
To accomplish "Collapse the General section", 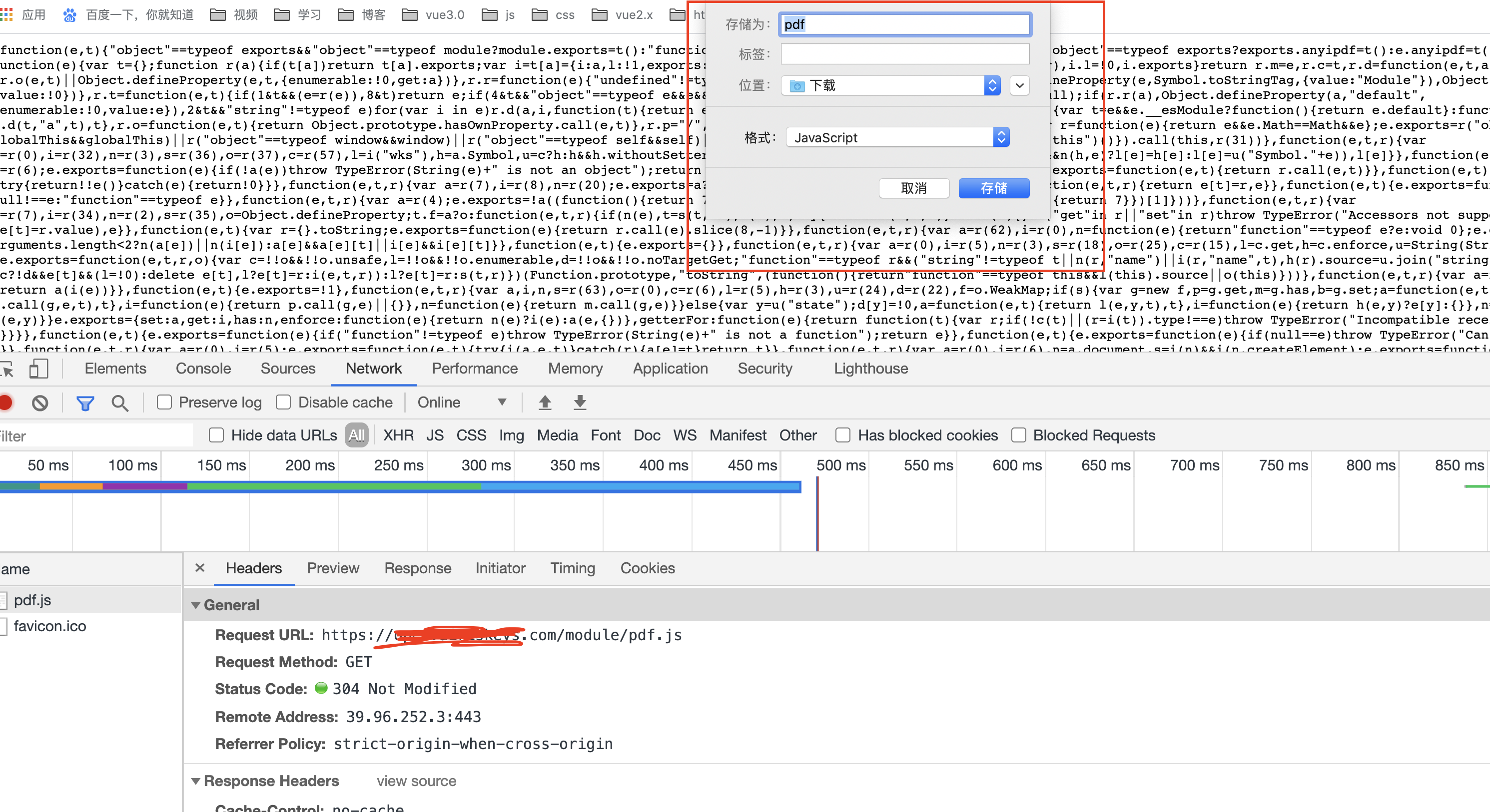I will pos(196,605).
